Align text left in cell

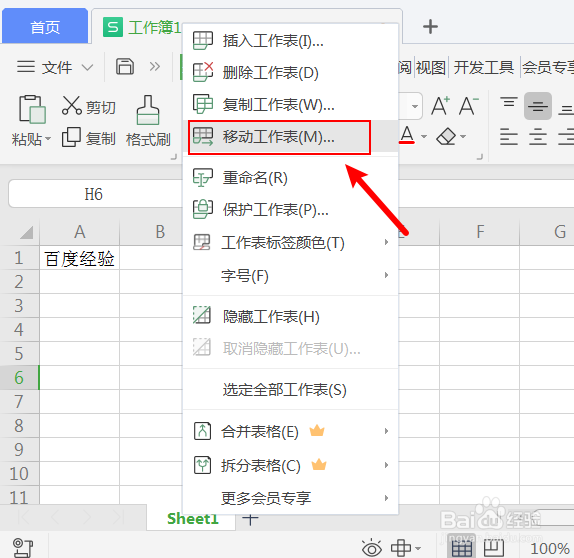tap(509, 137)
